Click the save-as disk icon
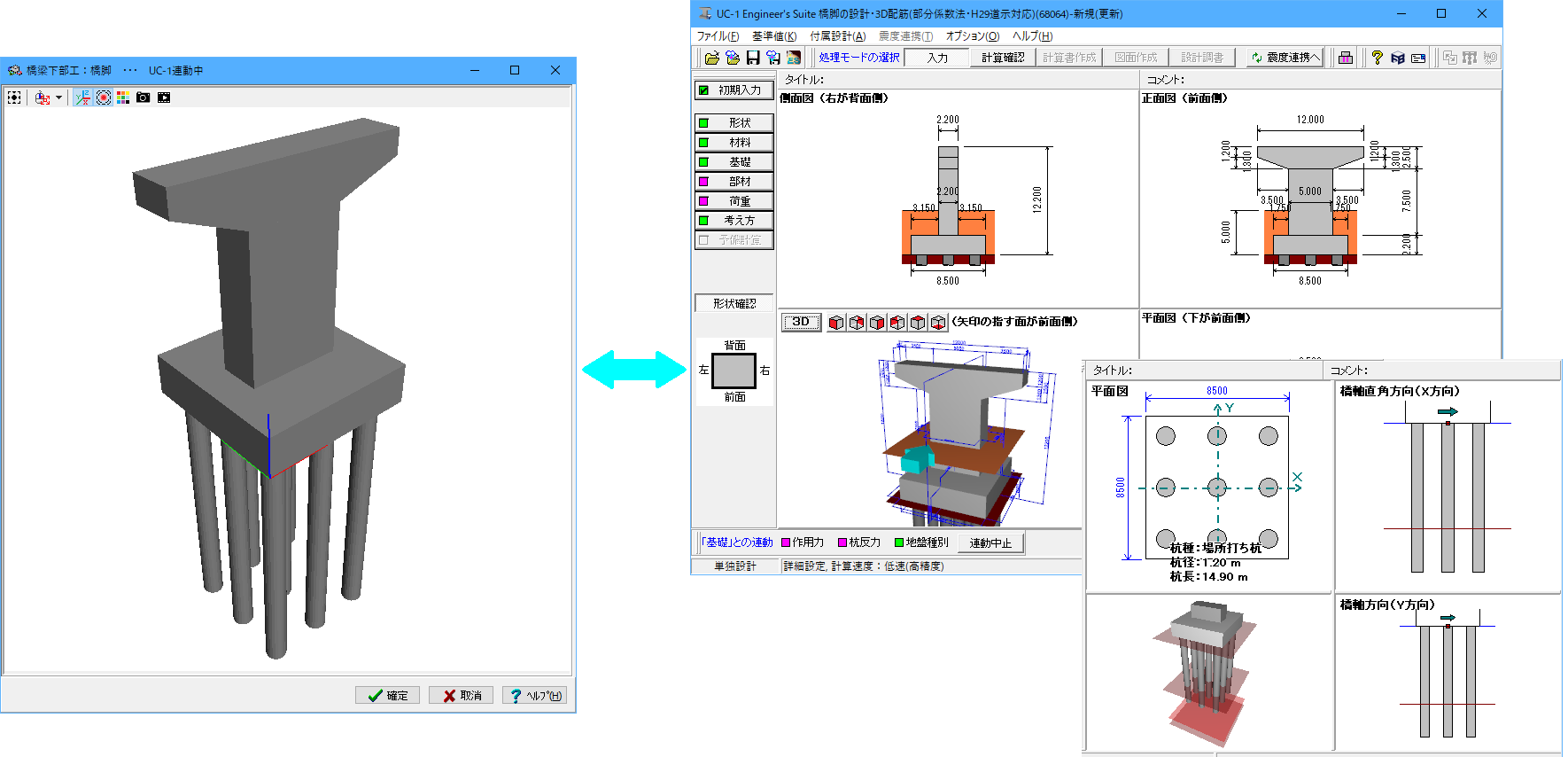The height and width of the screenshot is (757, 1568). 773,58
